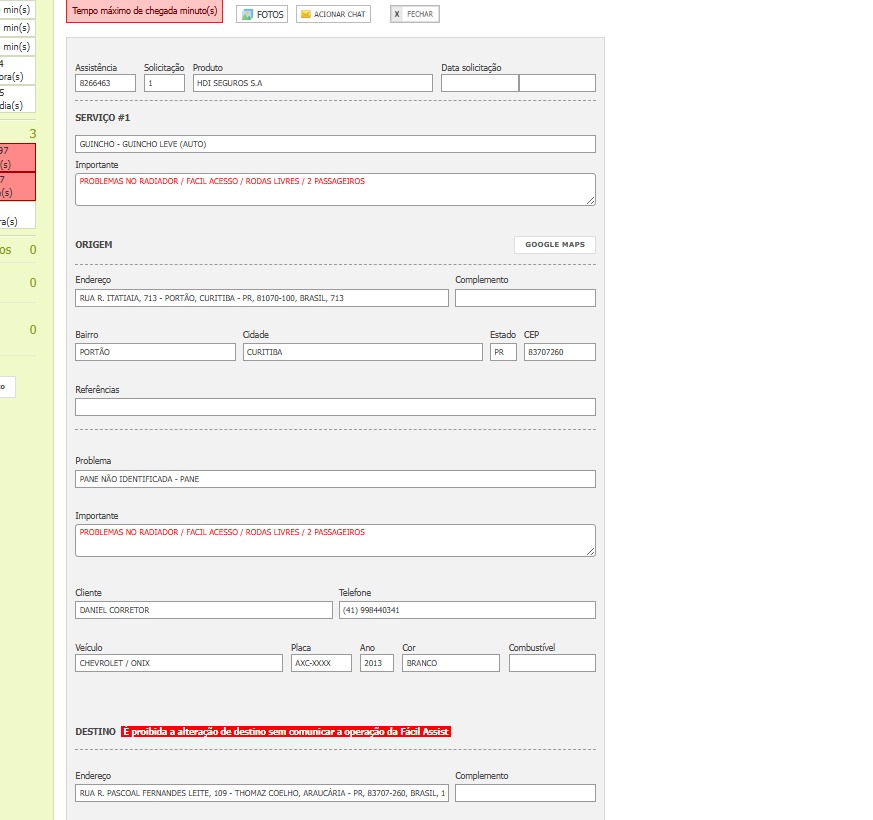Select the Telefone field
873x820 pixels.
[466, 610]
